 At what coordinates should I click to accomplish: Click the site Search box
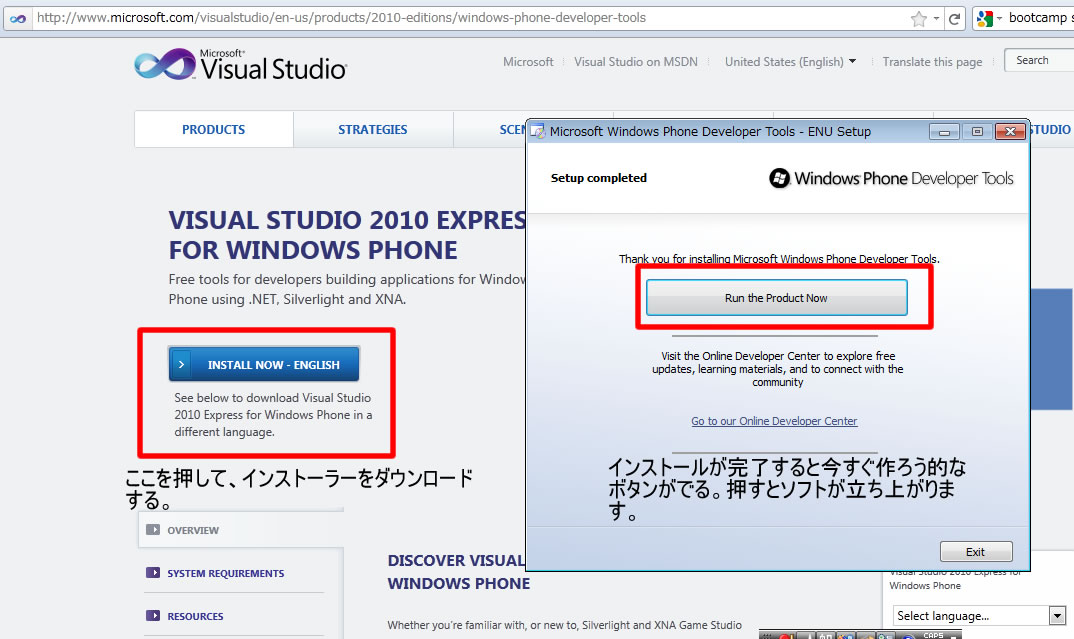(x=1039, y=60)
